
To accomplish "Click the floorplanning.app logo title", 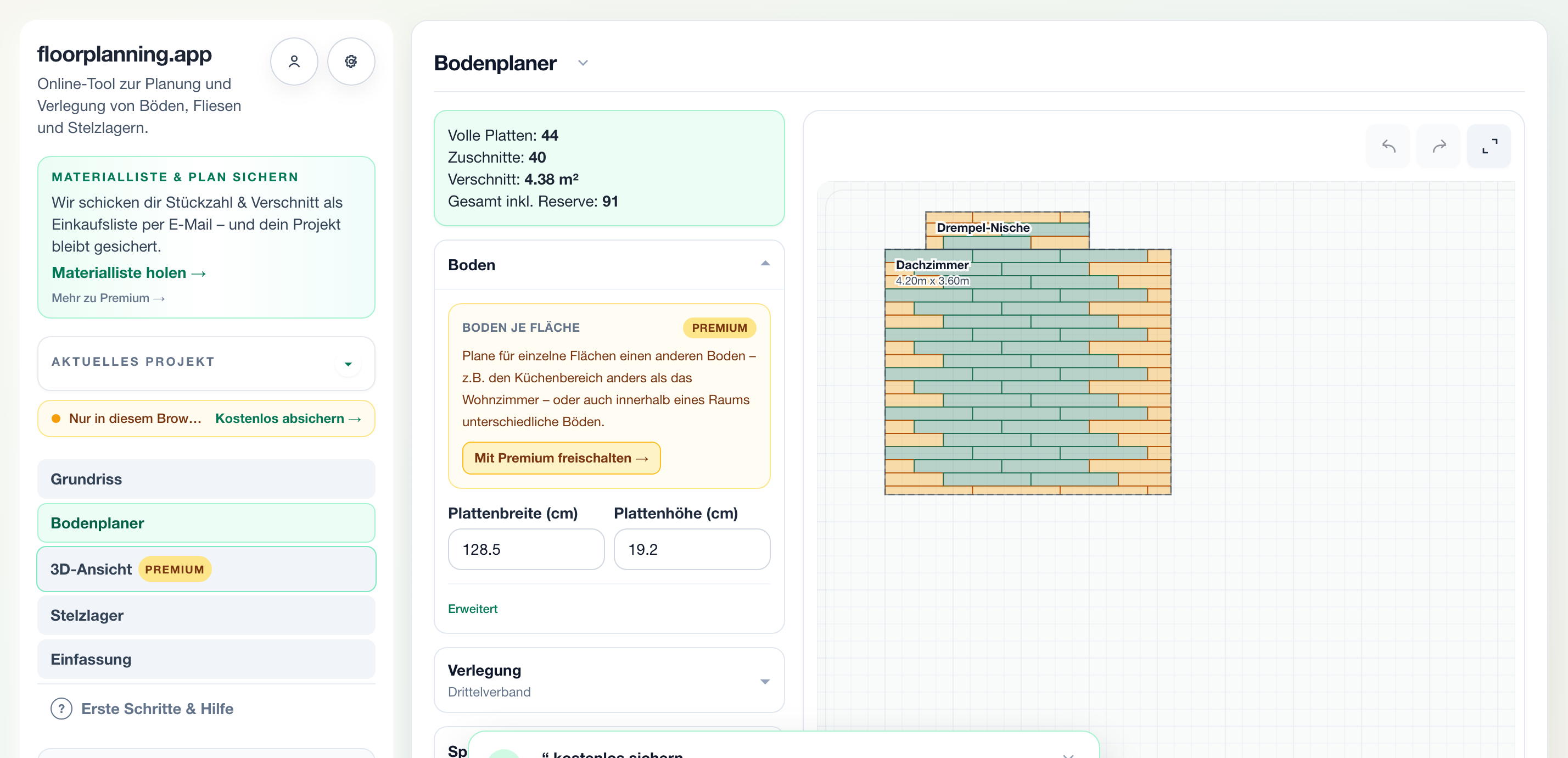I will pyautogui.click(x=124, y=54).
